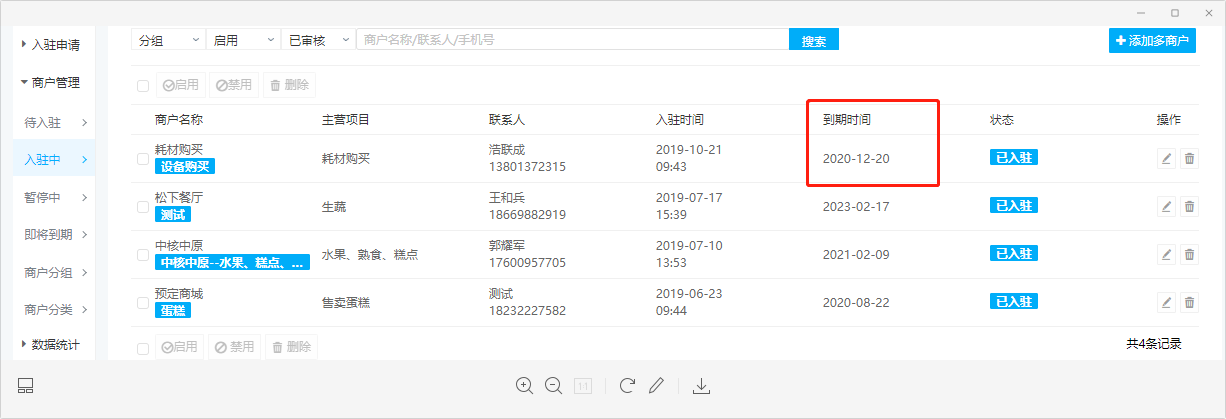Viewport: 1226px width, 419px height.
Task: Open the 商户分类 sidebar item
Action: pos(55,310)
